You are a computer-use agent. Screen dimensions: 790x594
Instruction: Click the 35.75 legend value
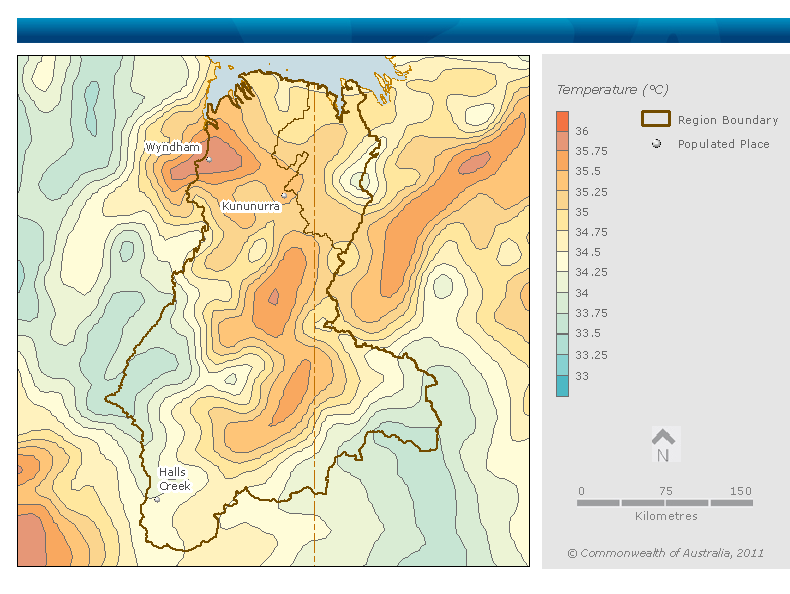[591, 151]
